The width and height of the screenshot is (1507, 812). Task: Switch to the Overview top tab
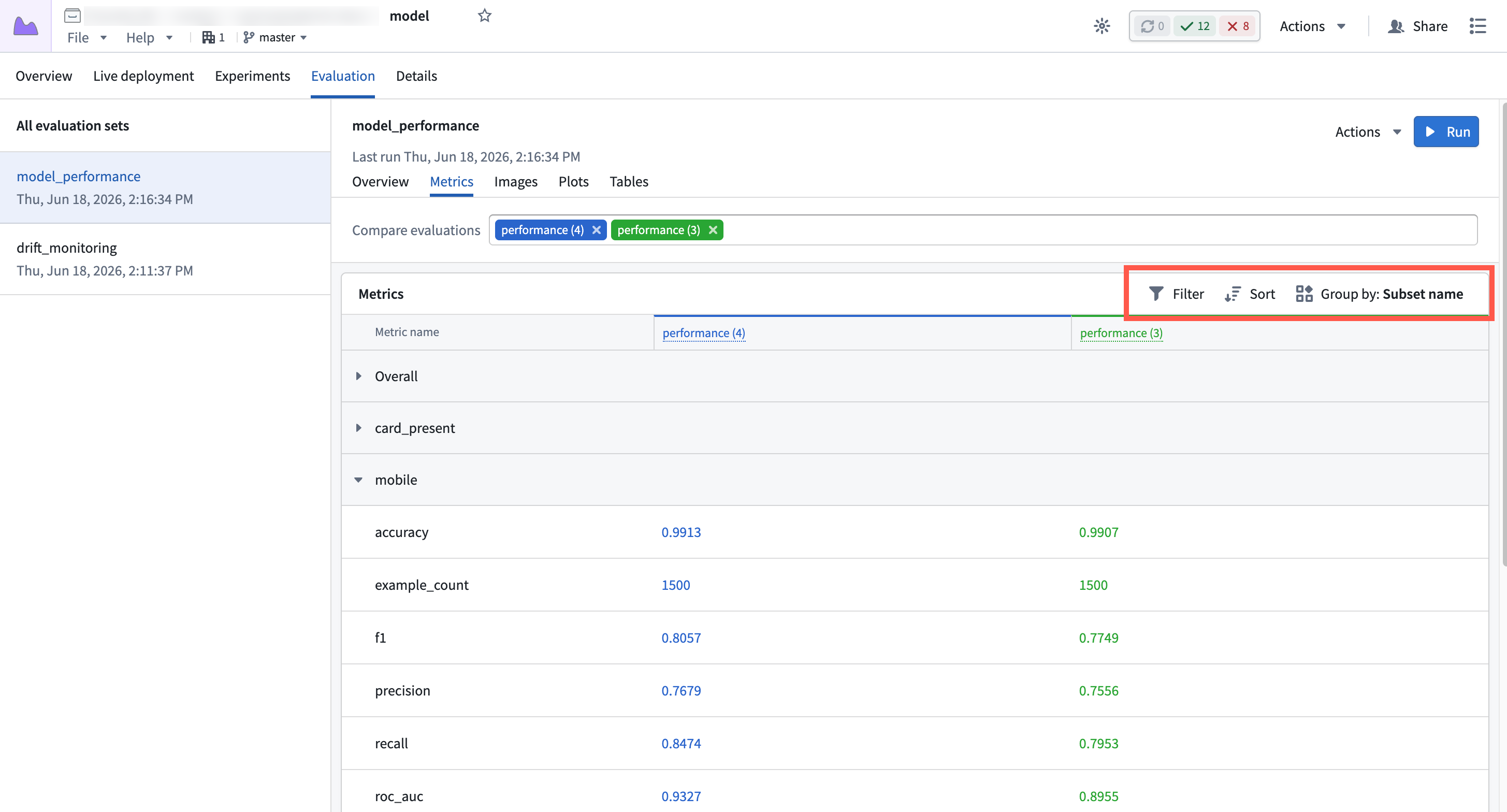pos(44,76)
